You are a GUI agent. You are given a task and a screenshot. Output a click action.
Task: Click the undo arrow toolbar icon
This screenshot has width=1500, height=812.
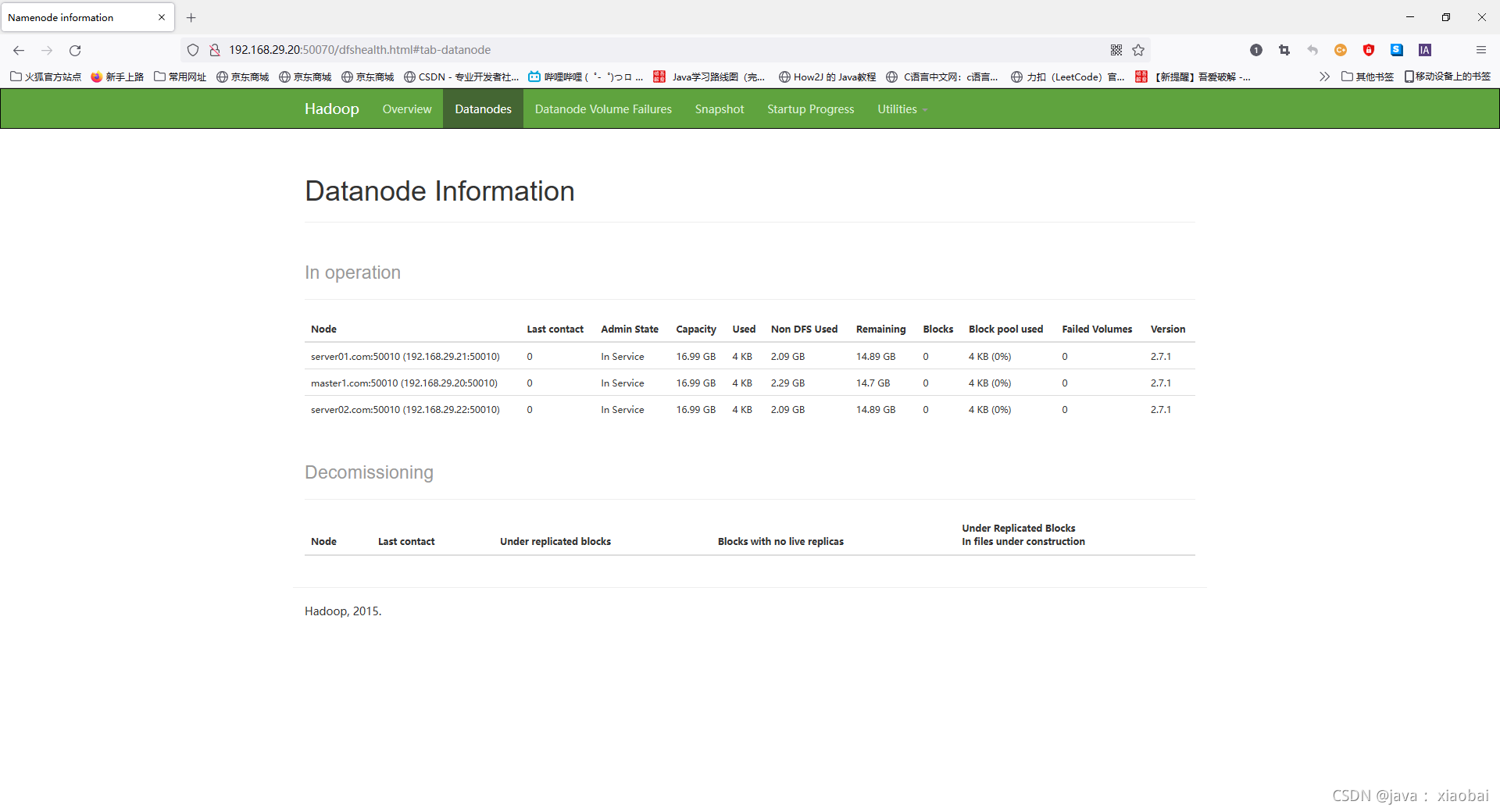click(1312, 50)
